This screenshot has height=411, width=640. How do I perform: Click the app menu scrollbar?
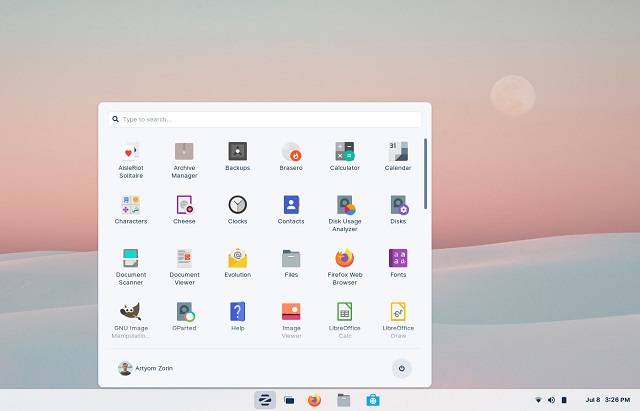(x=425, y=174)
